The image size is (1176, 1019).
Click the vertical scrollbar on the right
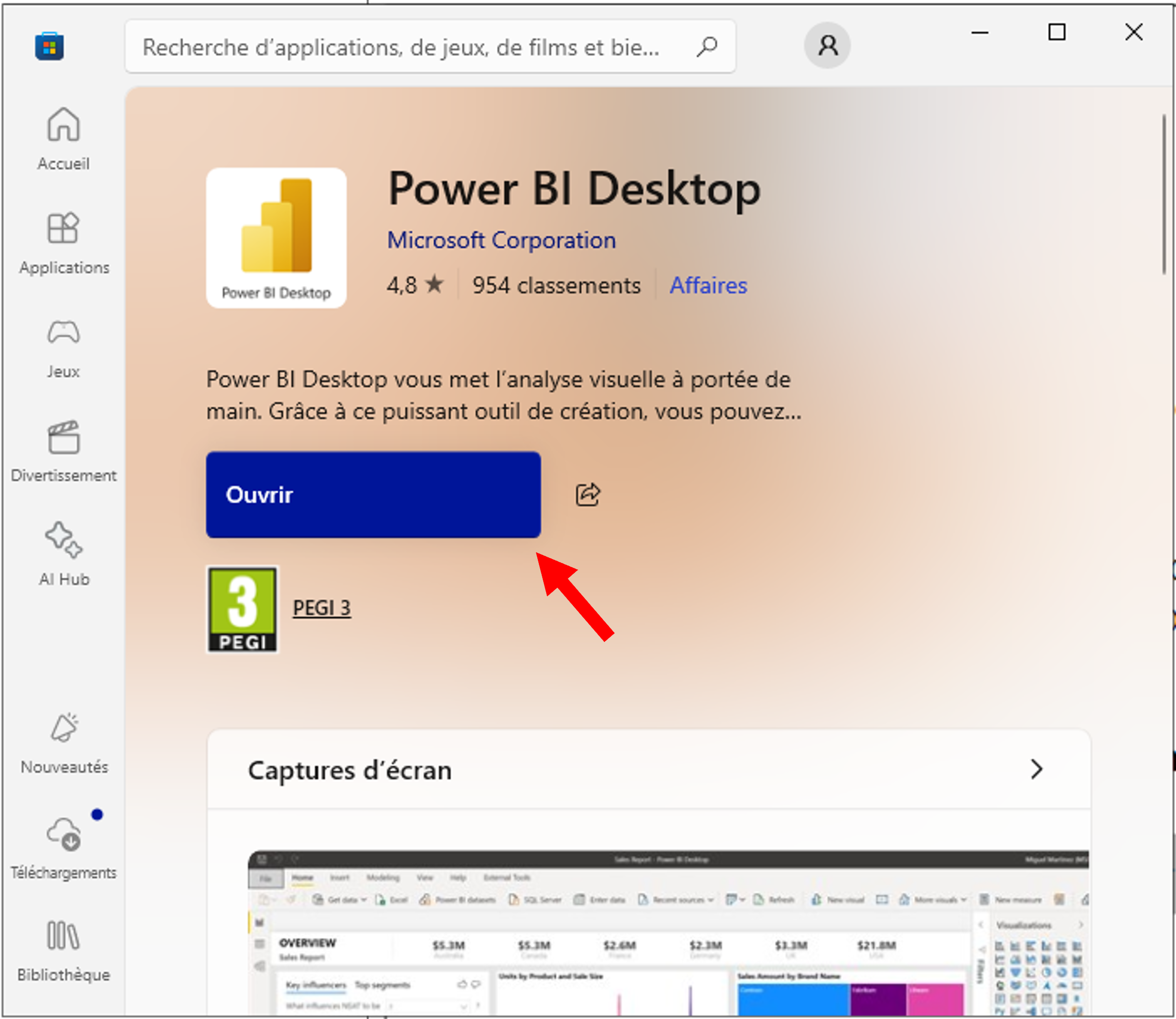tap(1163, 194)
